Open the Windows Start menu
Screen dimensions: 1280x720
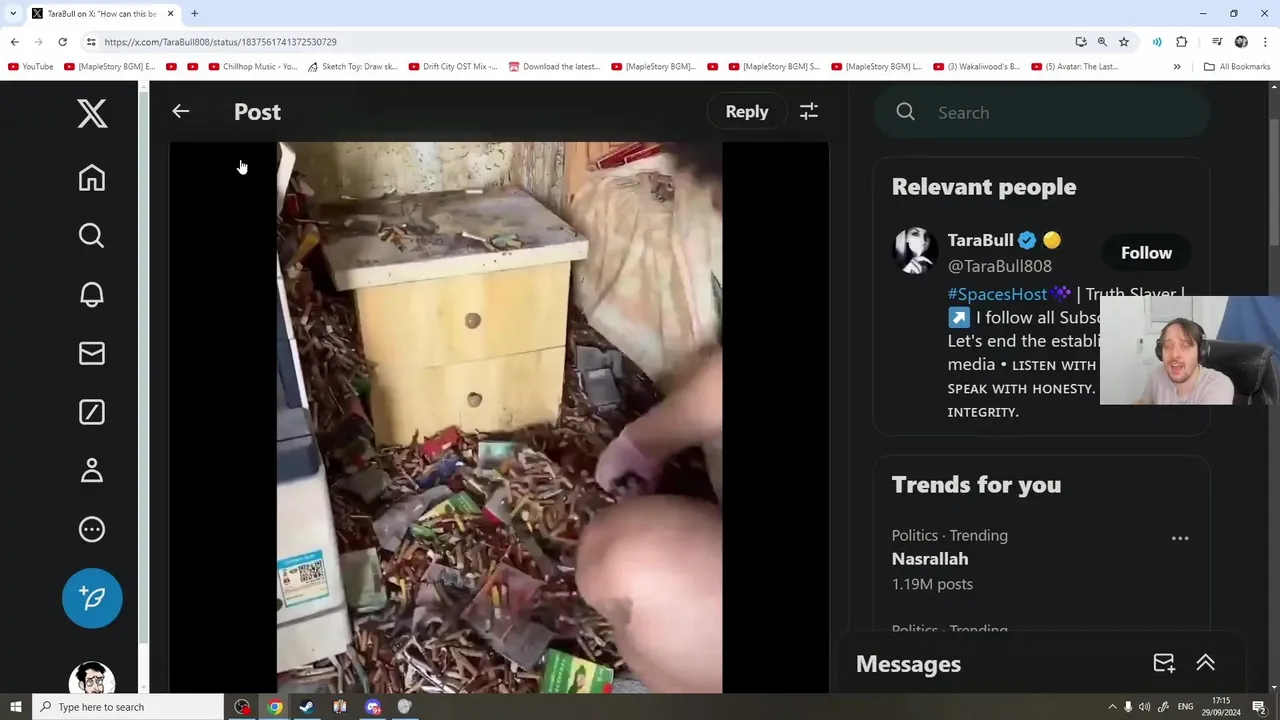coord(15,707)
